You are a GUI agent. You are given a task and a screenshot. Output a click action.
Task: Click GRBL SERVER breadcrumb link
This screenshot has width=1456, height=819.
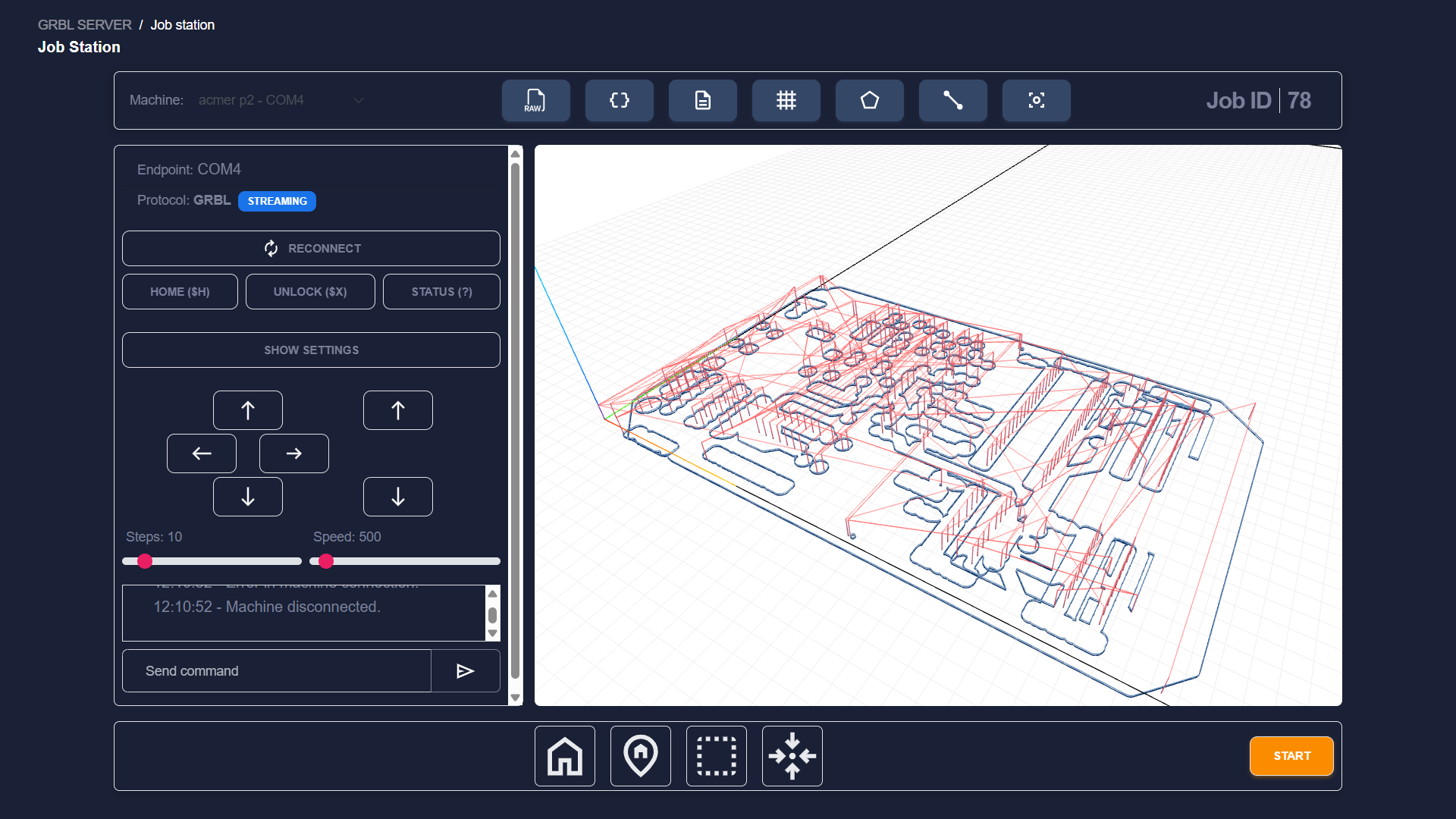(85, 25)
